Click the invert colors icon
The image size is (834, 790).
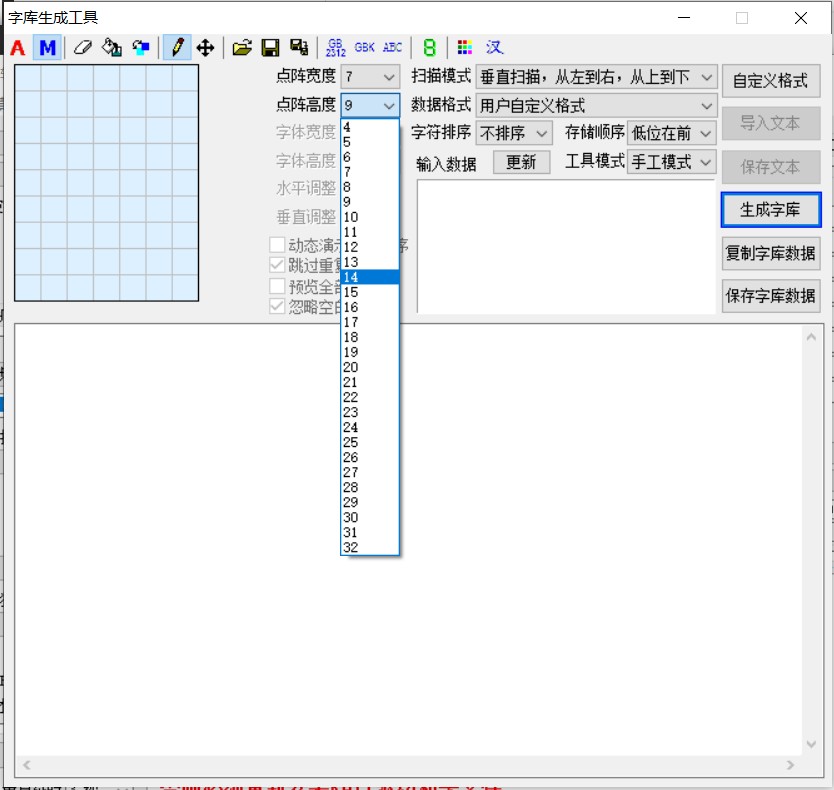pyautogui.click(x=141, y=48)
